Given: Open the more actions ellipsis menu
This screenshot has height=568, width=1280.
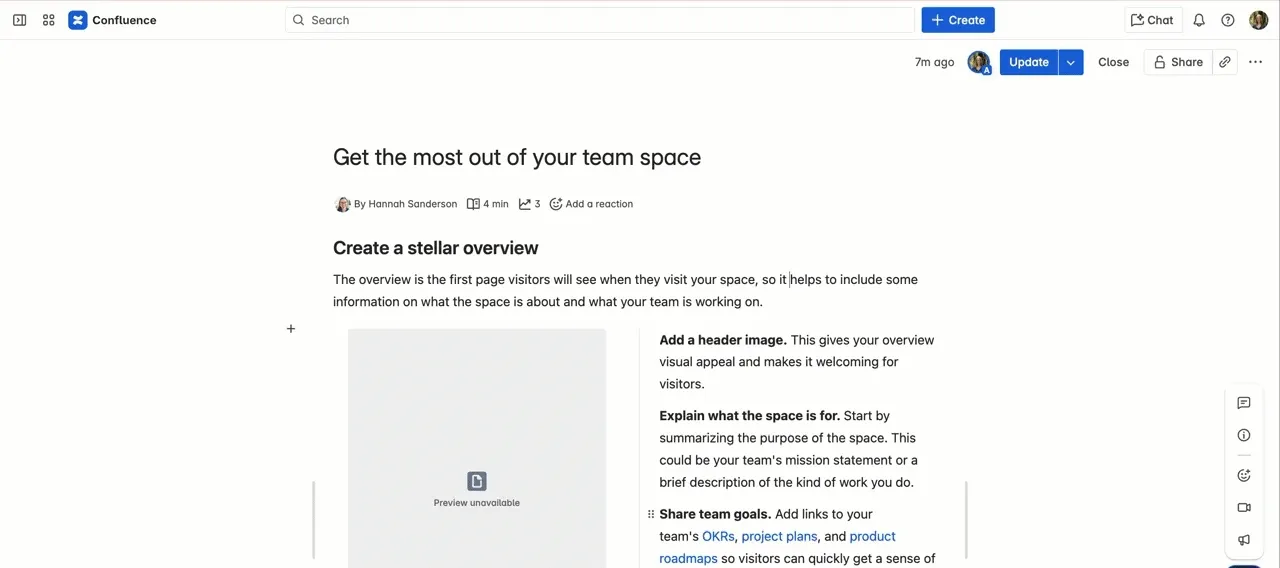Looking at the screenshot, I should pyautogui.click(x=1256, y=62).
